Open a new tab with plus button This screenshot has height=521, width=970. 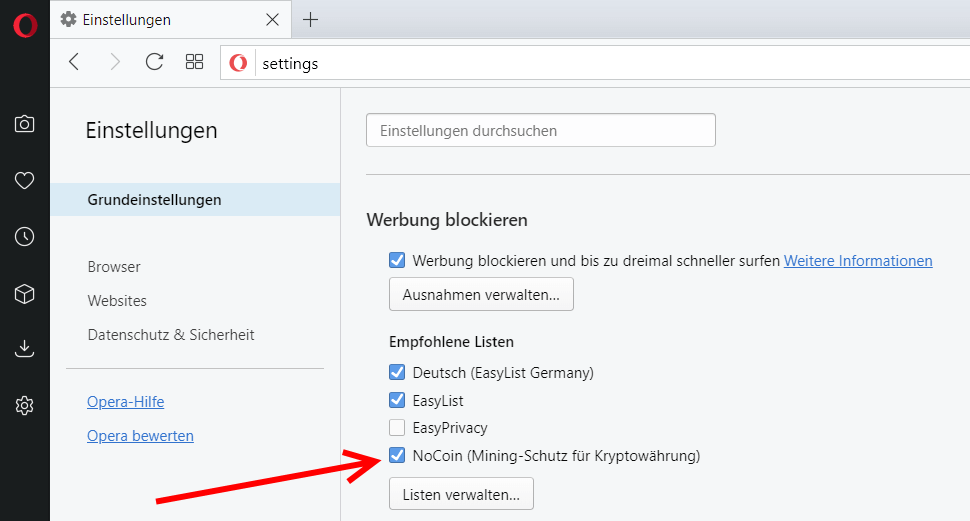tap(311, 20)
